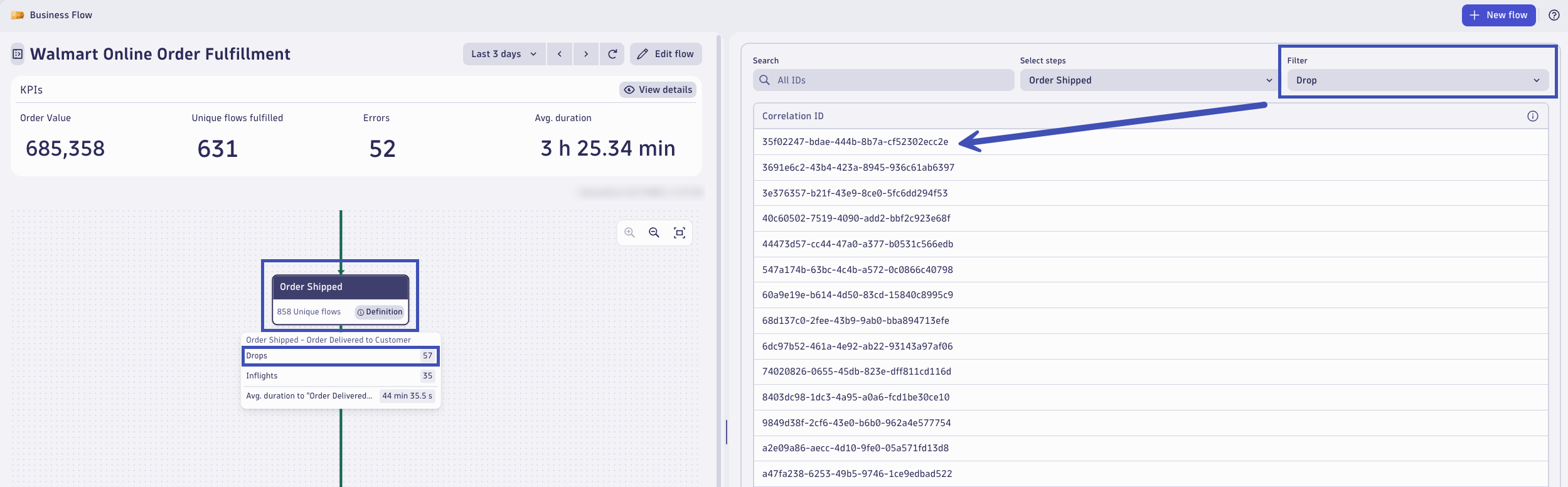The height and width of the screenshot is (487, 1568).
Task: Click the Correlation ID info icon
Action: pyautogui.click(x=1532, y=116)
